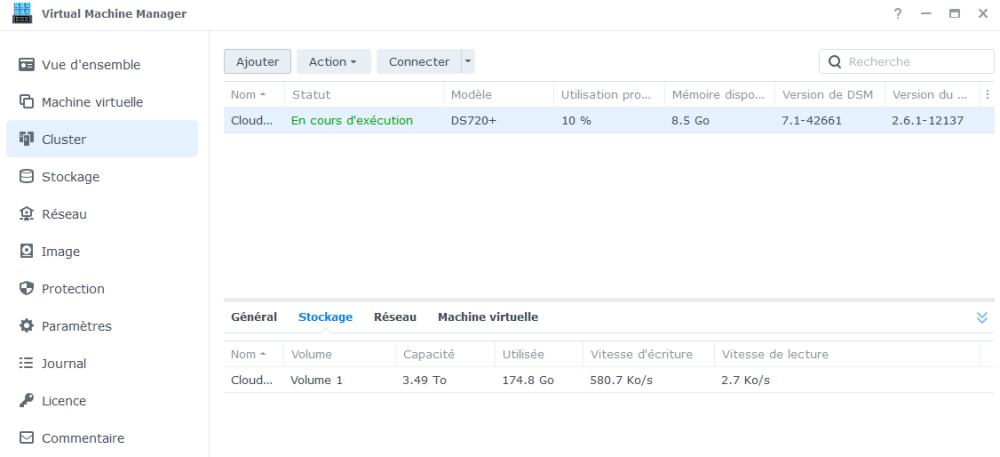This screenshot has height=457, width=1000.
Task: Click the Cluster sidebar icon
Action: (26, 139)
